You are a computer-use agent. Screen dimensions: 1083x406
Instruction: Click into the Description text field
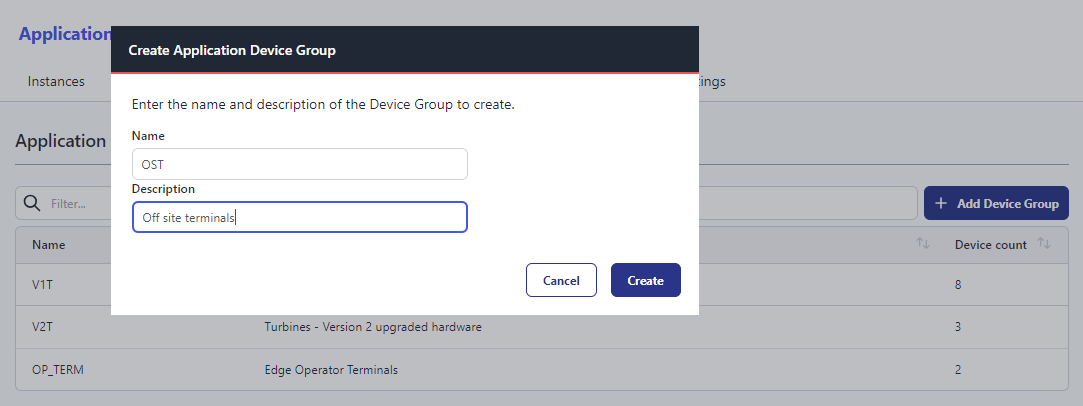[x=299, y=217]
